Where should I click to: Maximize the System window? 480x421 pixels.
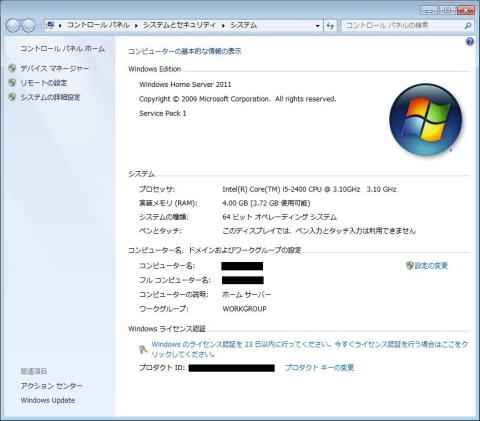coord(448,10)
